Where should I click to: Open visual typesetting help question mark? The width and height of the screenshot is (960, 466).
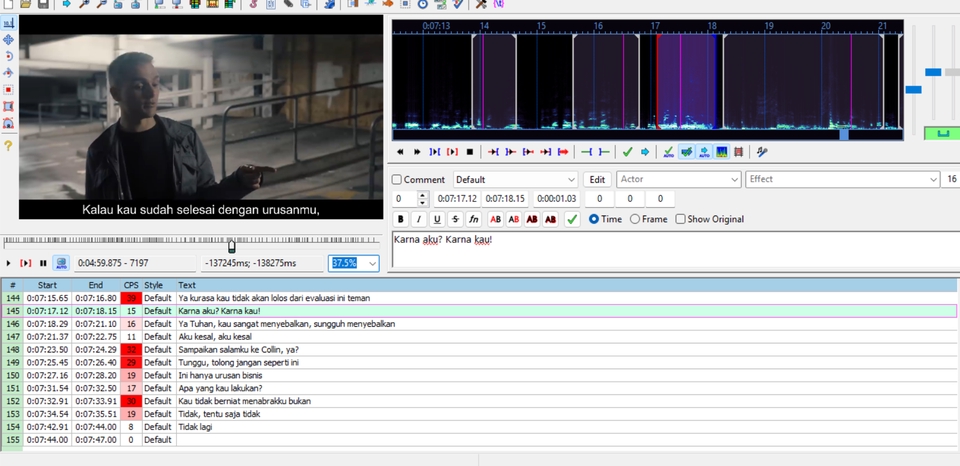coord(9,146)
